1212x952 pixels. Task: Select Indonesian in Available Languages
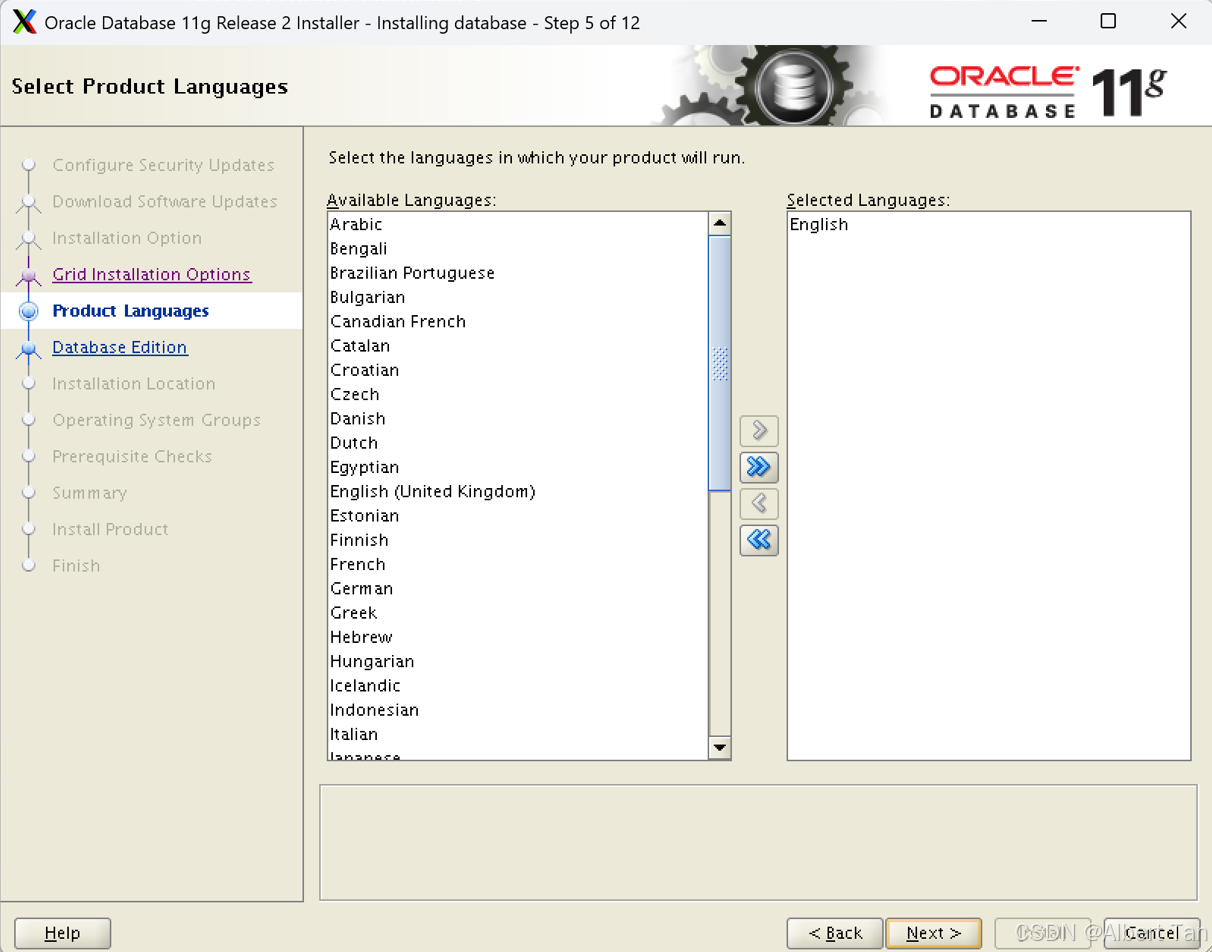click(x=517, y=710)
